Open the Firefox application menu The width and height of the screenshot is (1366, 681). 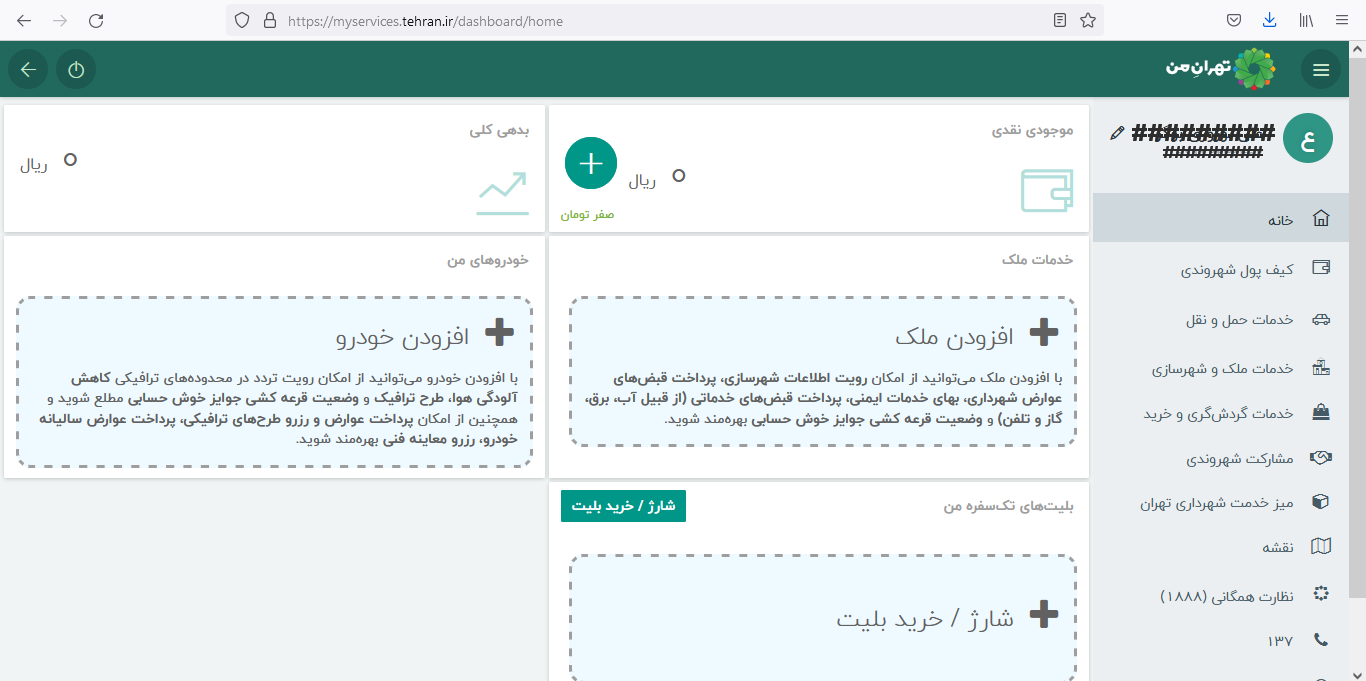1342,19
